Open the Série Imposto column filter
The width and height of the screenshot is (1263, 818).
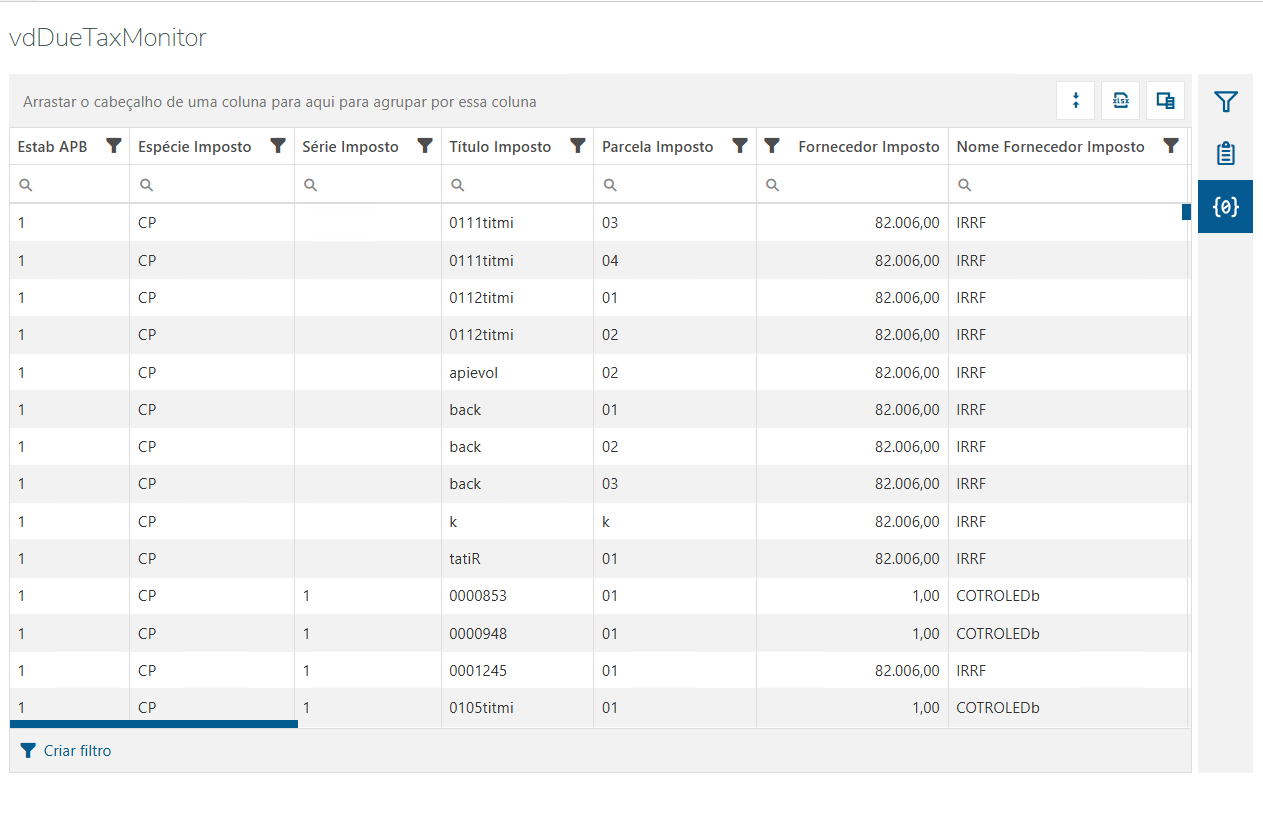425,146
